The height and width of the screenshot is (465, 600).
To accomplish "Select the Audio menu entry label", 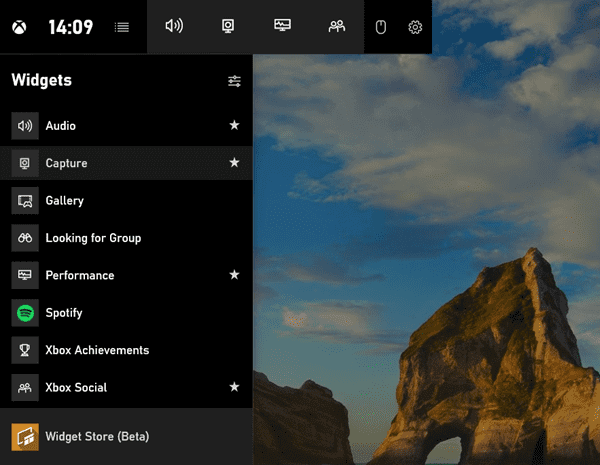I will pos(60,126).
